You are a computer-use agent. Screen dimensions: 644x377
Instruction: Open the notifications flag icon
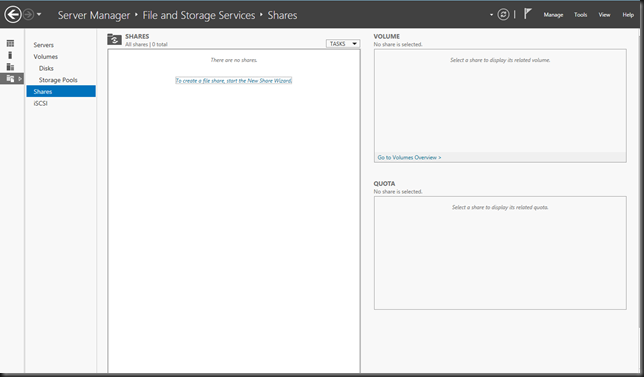tap(527, 14)
